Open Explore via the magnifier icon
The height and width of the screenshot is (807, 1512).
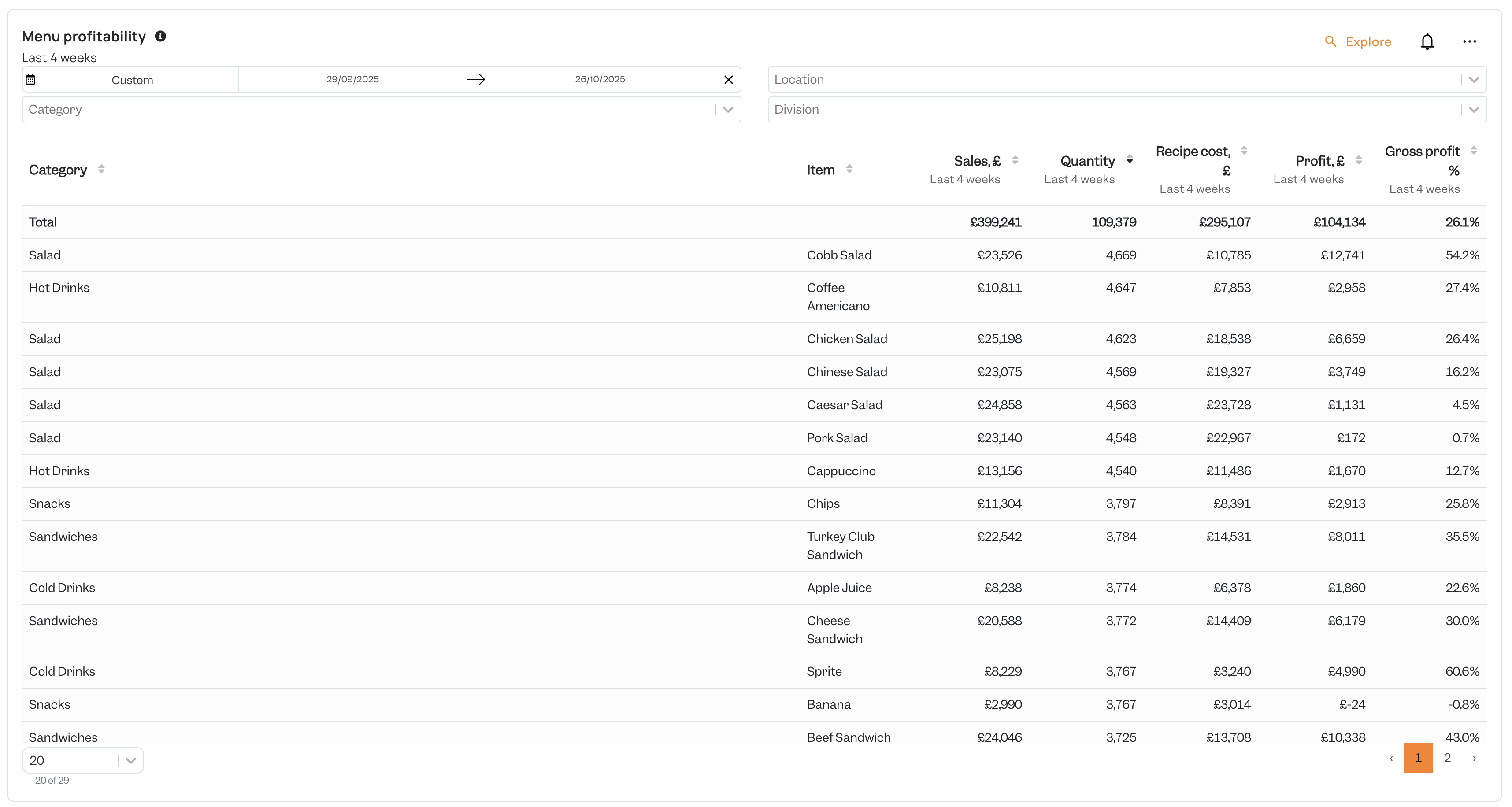coord(1330,42)
